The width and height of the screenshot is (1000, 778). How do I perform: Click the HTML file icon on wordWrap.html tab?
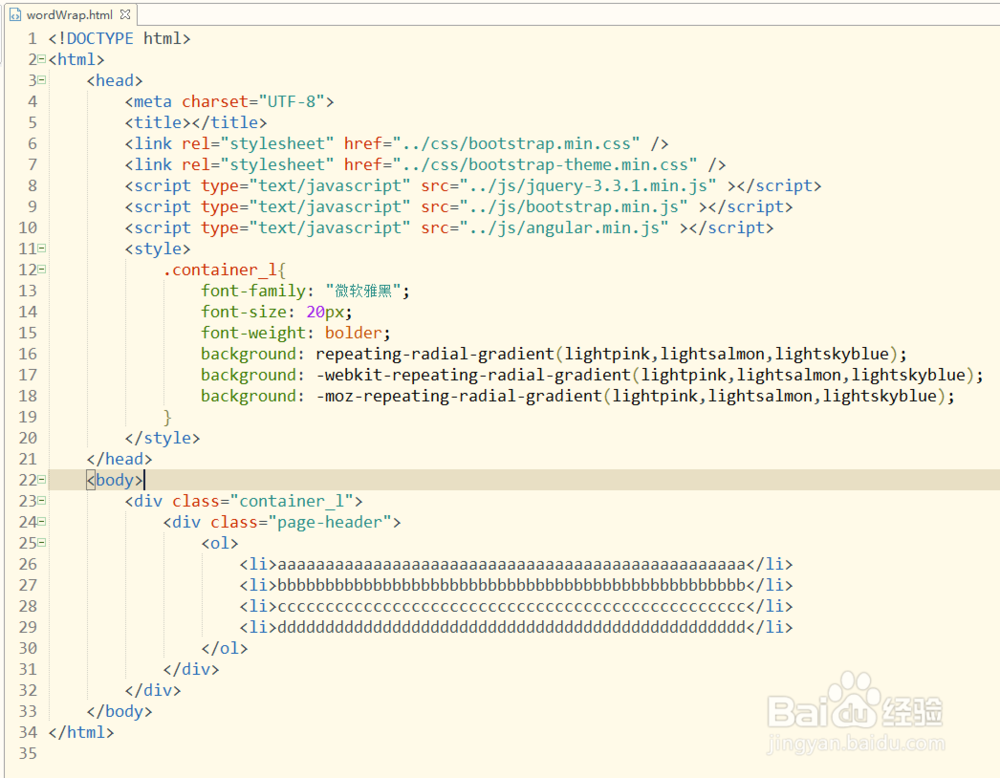coord(15,15)
